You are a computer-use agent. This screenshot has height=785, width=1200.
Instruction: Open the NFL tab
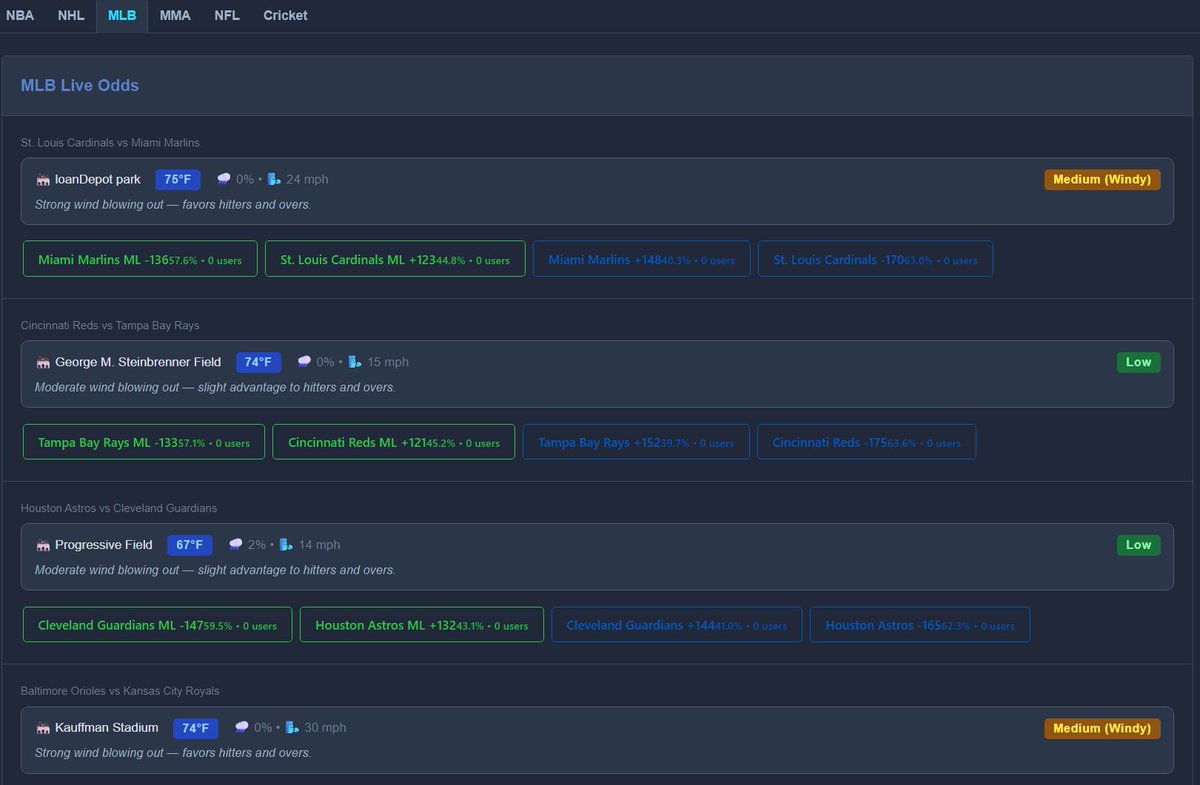coord(227,15)
